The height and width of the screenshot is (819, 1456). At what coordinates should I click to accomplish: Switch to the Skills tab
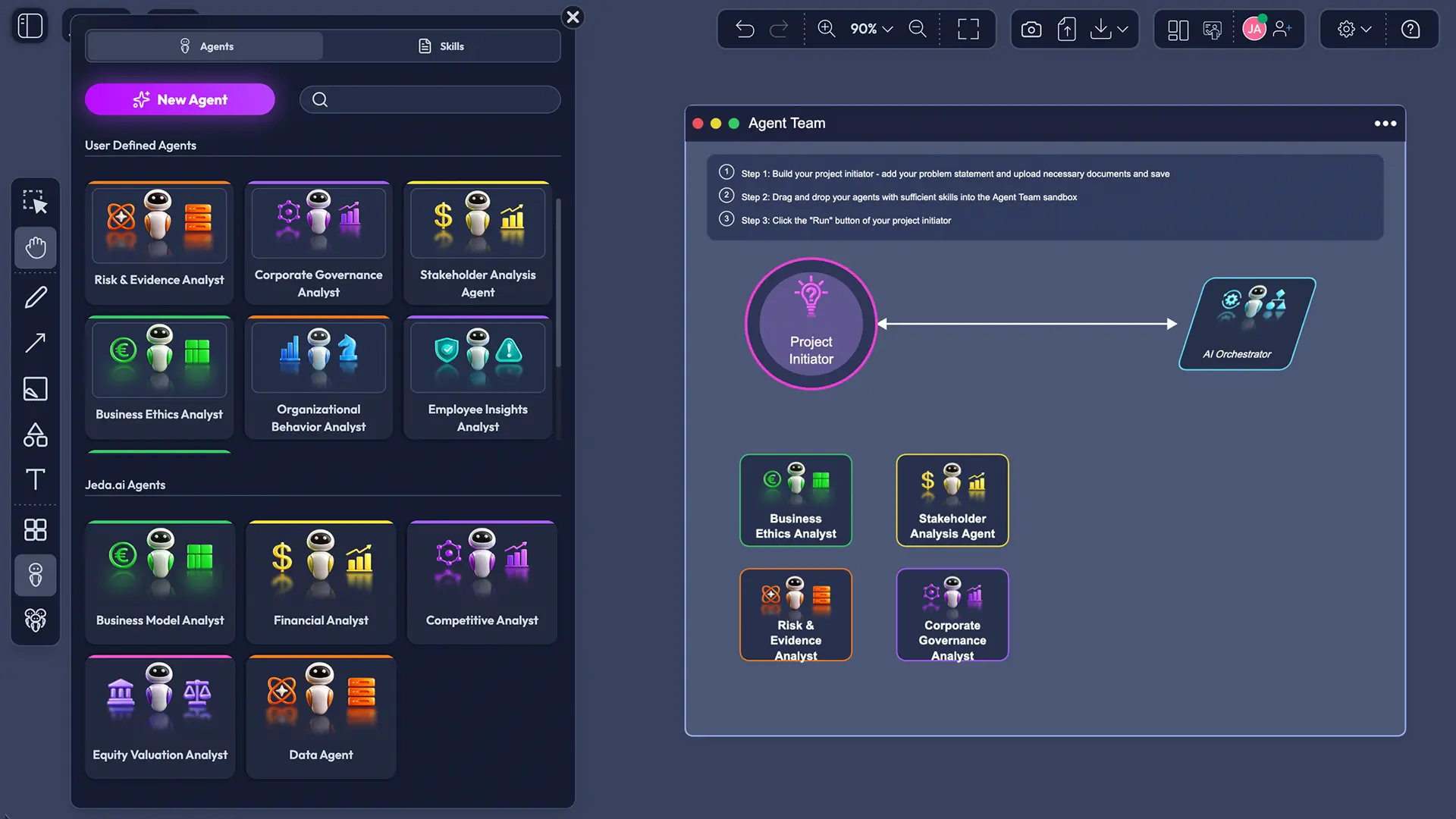click(x=441, y=46)
